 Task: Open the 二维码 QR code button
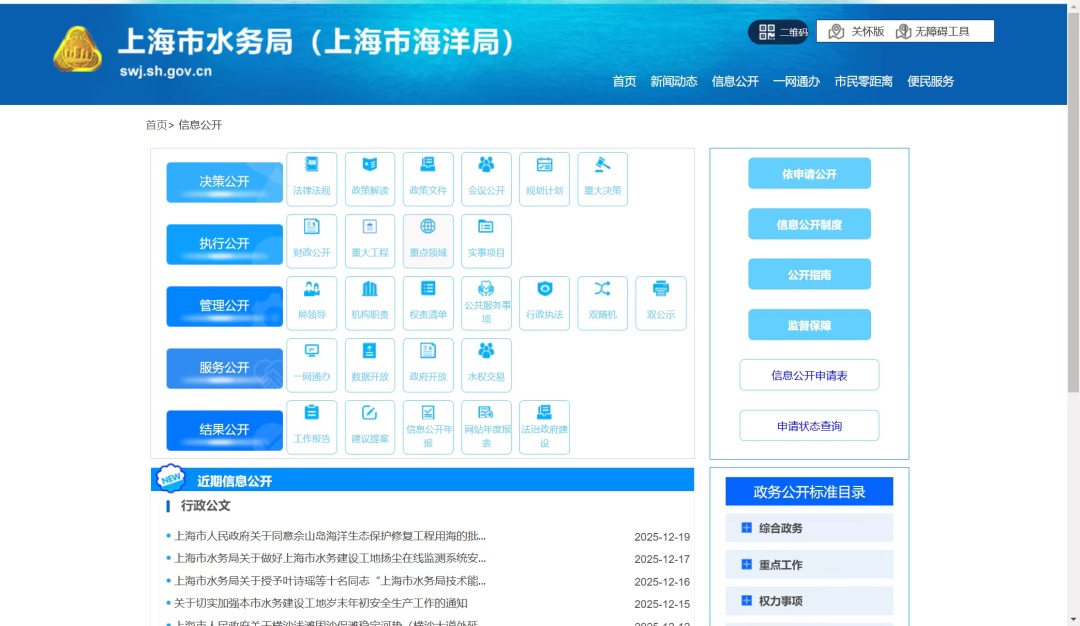[x=778, y=32]
